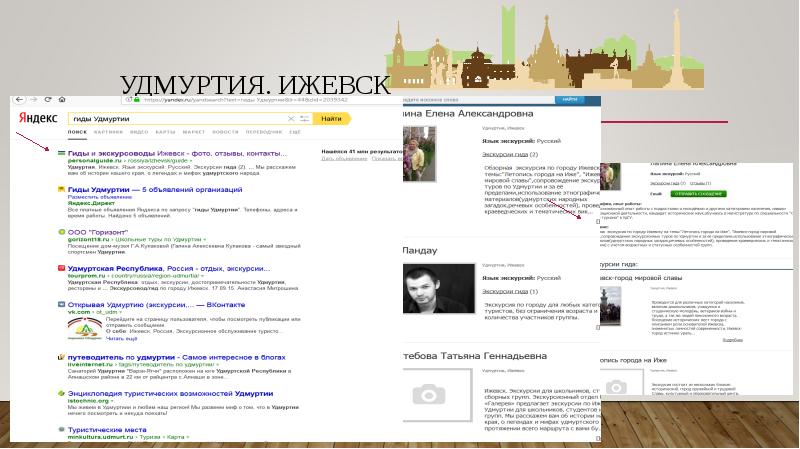Click yellow favicon beside Гиды Удмуртии объявлений
The height and width of the screenshot is (449, 800).
(61, 189)
